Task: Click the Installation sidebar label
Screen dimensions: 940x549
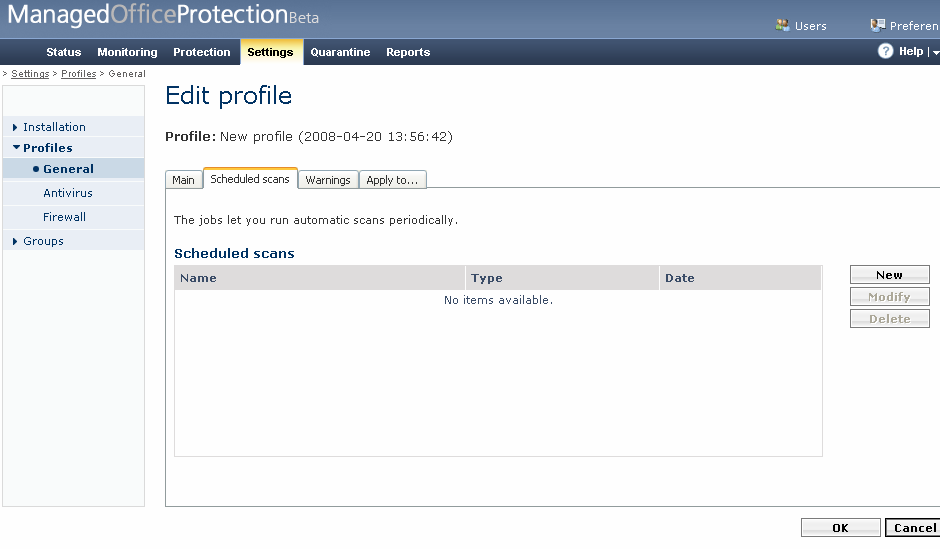Action: click(x=55, y=127)
